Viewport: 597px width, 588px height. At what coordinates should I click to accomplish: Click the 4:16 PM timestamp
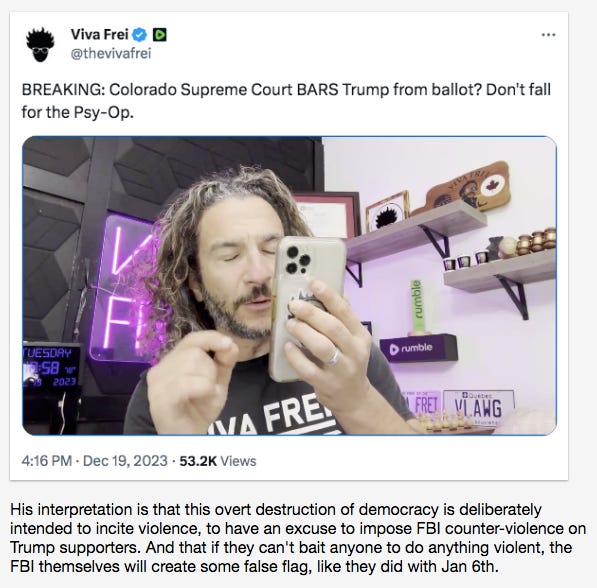(x=46, y=461)
